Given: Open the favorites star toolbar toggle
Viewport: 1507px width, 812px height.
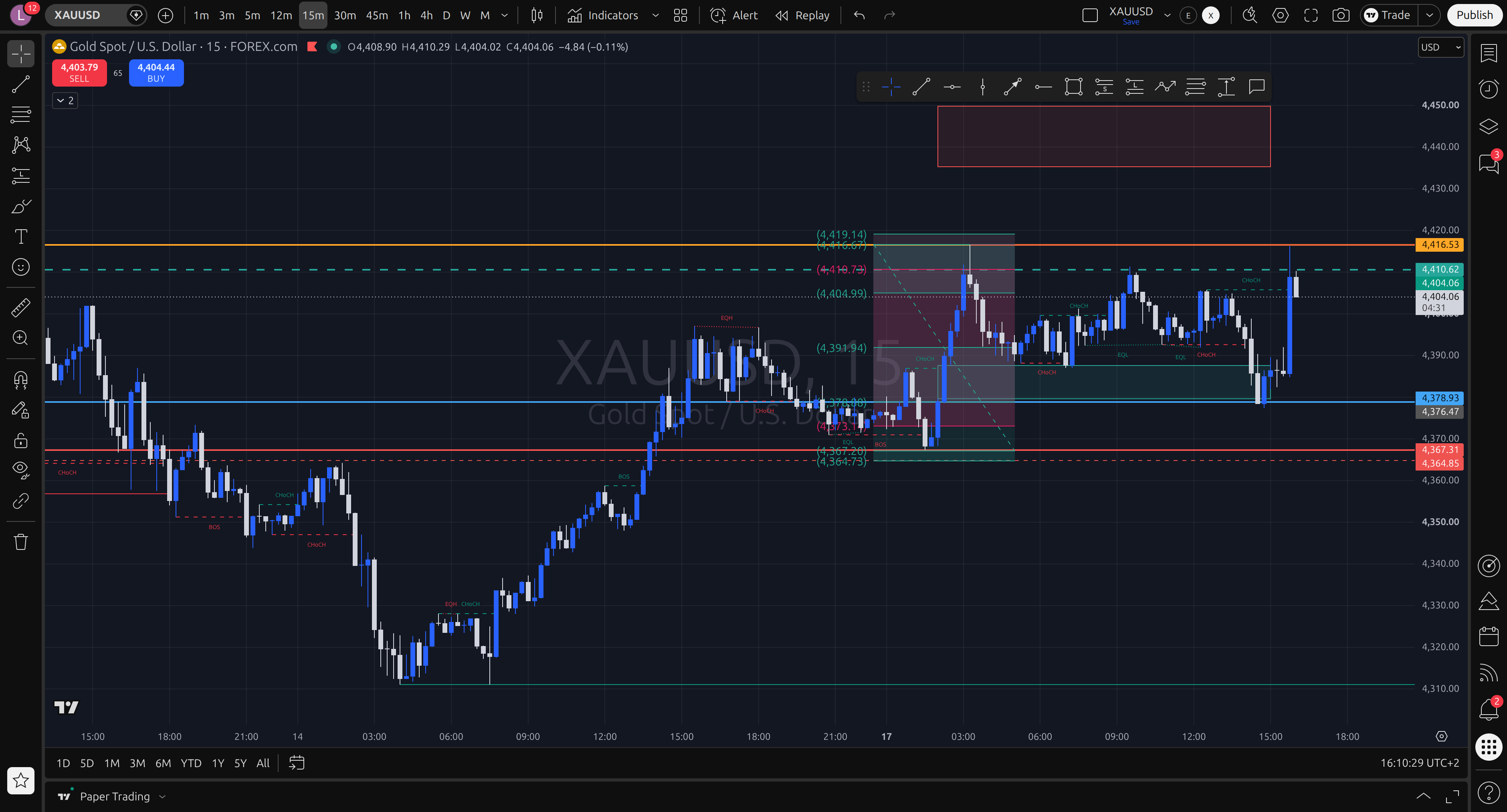Looking at the screenshot, I should (x=21, y=780).
